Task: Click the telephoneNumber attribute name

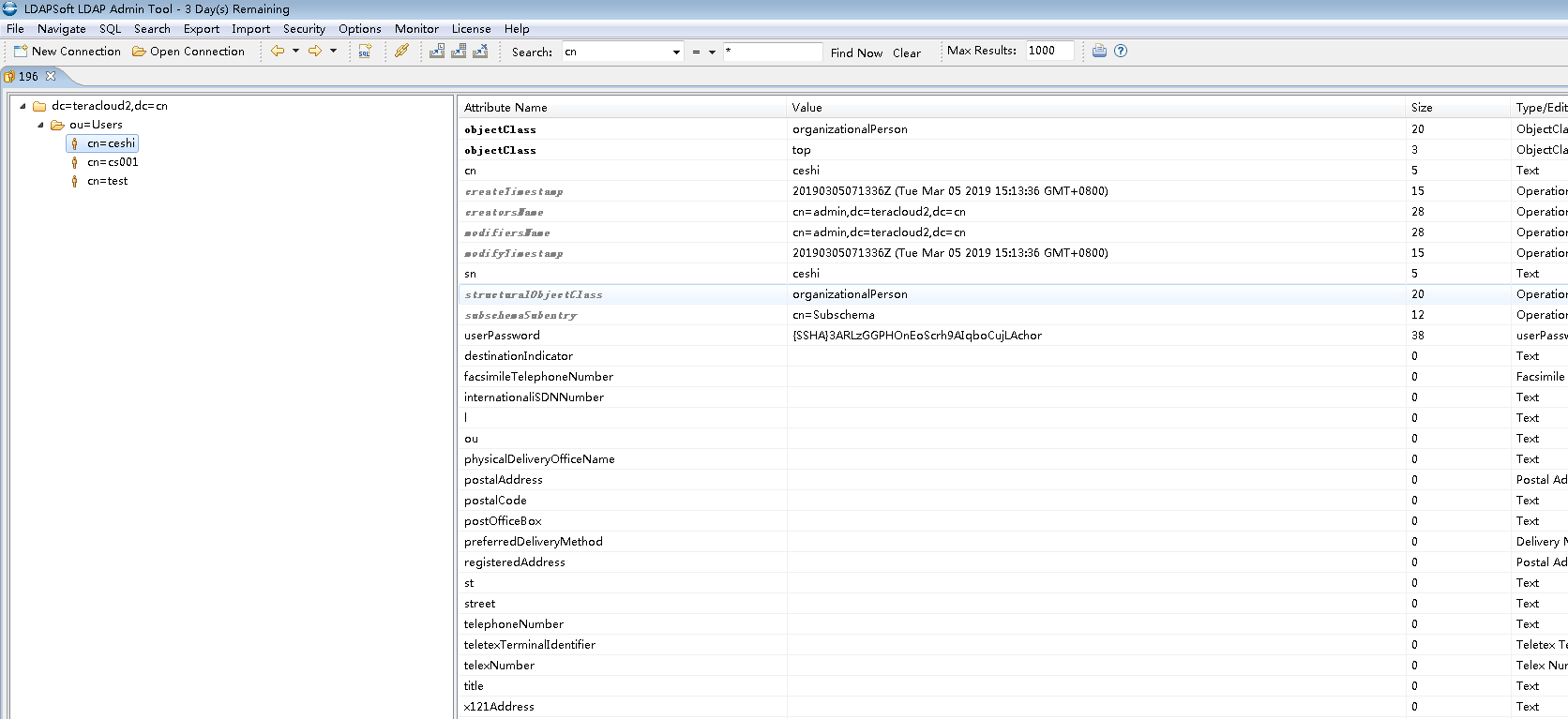Action: [514, 624]
